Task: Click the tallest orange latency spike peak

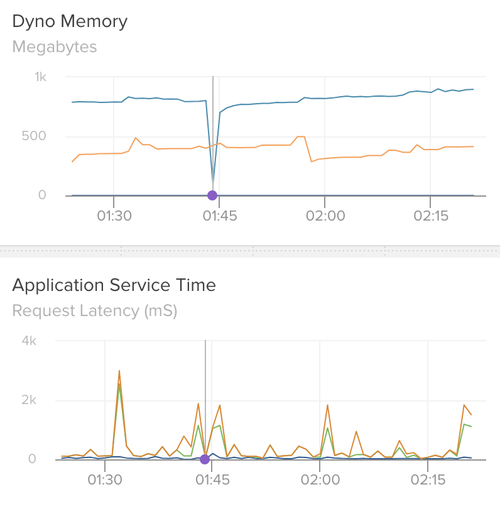Action: pyautogui.click(x=119, y=371)
